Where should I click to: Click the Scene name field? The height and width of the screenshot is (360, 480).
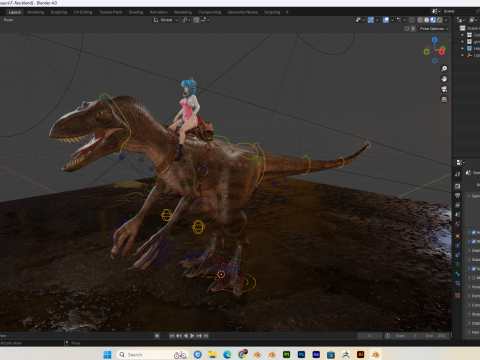click(461, 11)
